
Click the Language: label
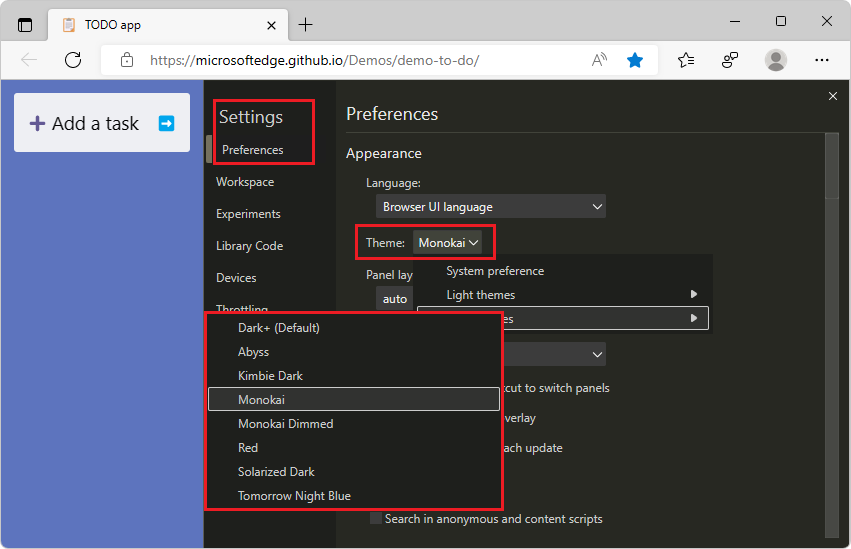[393, 183]
